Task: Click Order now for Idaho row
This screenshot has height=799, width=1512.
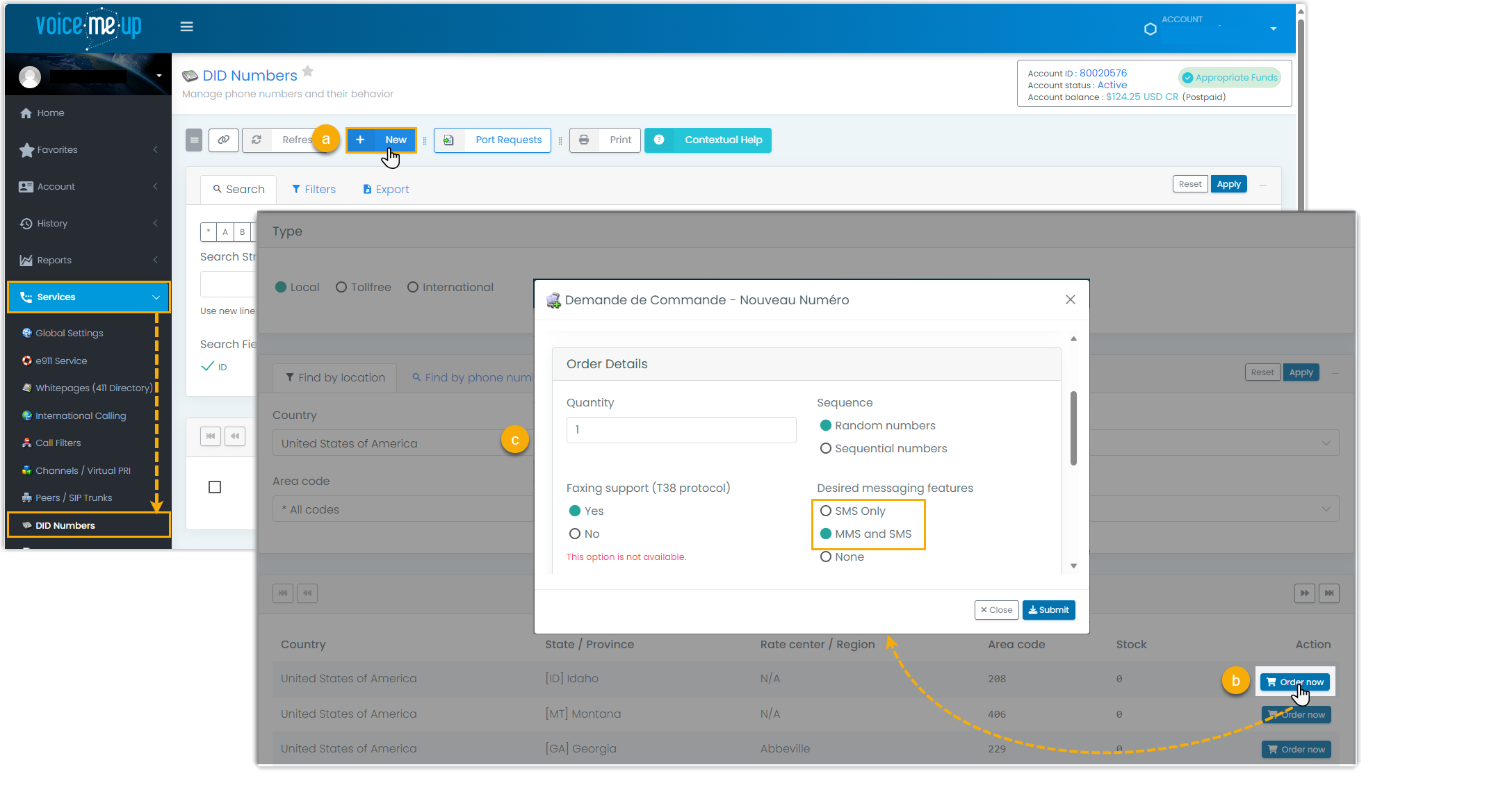Action: pos(1295,682)
